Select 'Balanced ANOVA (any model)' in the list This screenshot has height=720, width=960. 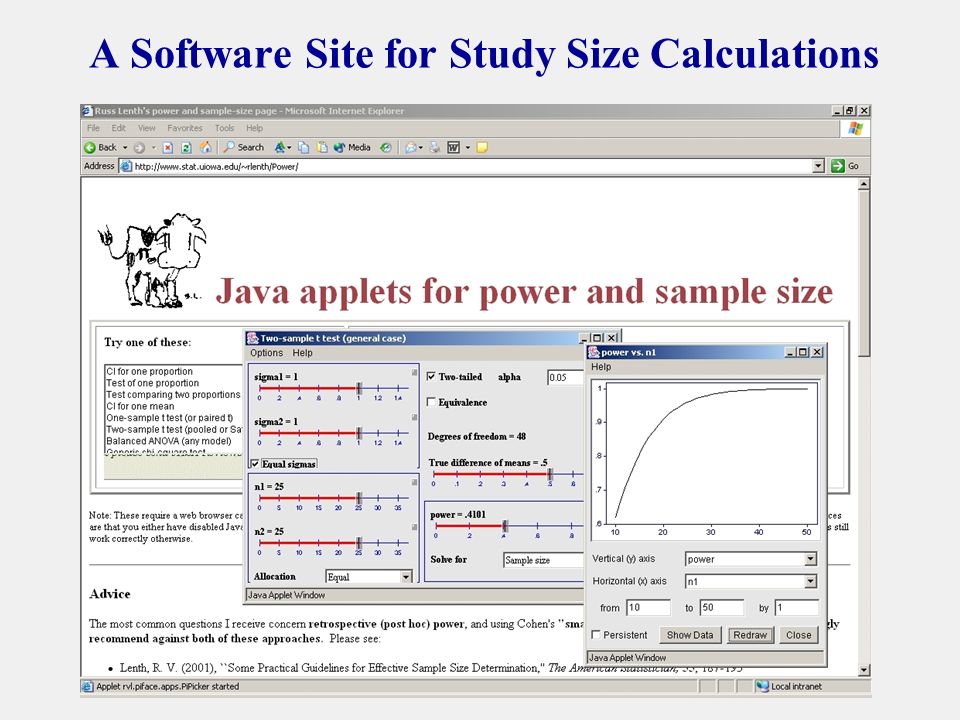(x=169, y=441)
